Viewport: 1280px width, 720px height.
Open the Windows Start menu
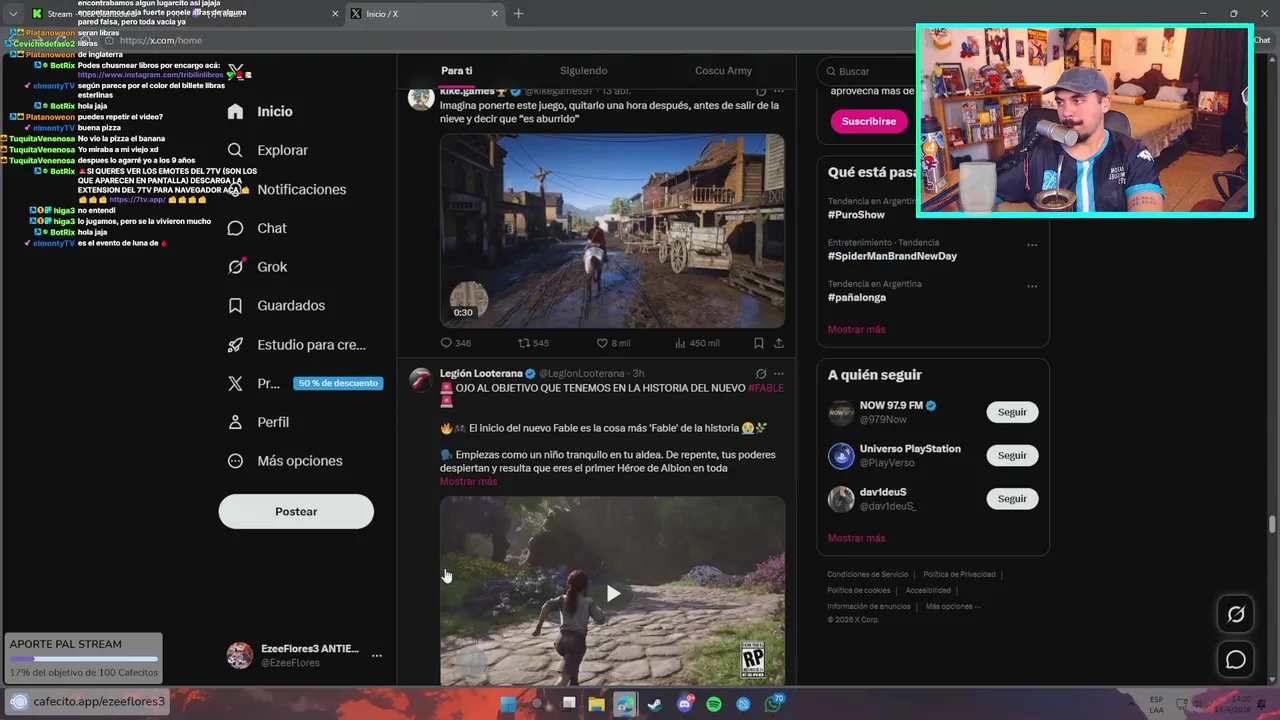click(508, 704)
